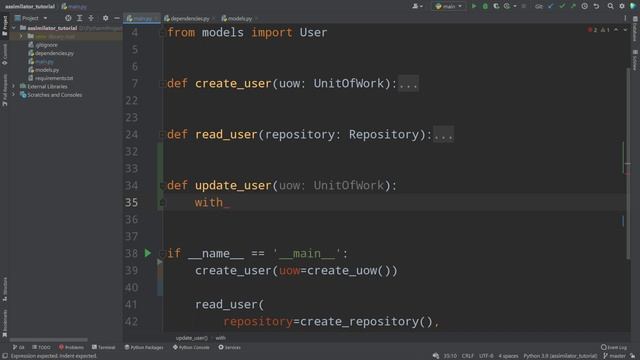Toggle the Database tool window on right stripe
640x360 pixels.
pyautogui.click(x=635, y=29)
